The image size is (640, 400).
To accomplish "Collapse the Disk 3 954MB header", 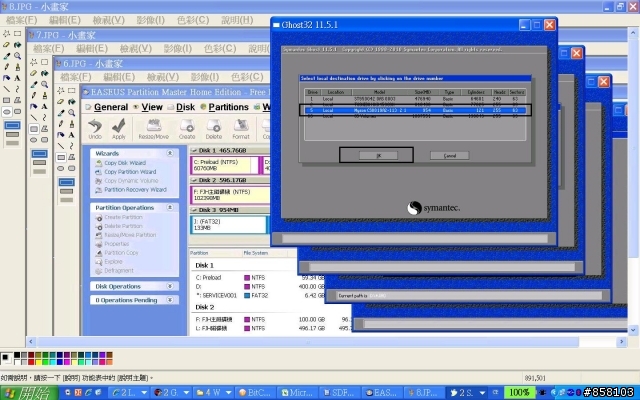I will (x=194, y=210).
